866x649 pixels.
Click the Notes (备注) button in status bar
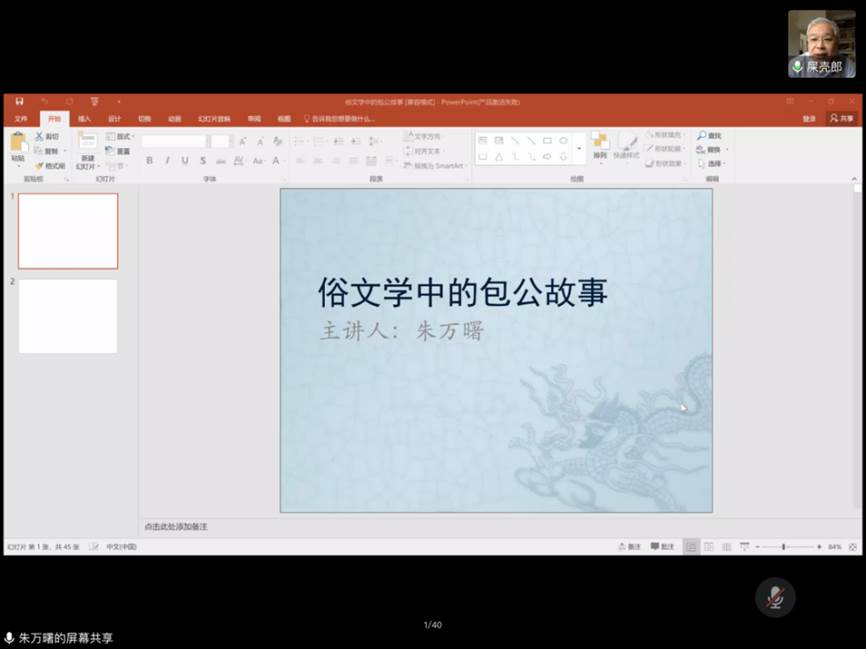coord(630,547)
